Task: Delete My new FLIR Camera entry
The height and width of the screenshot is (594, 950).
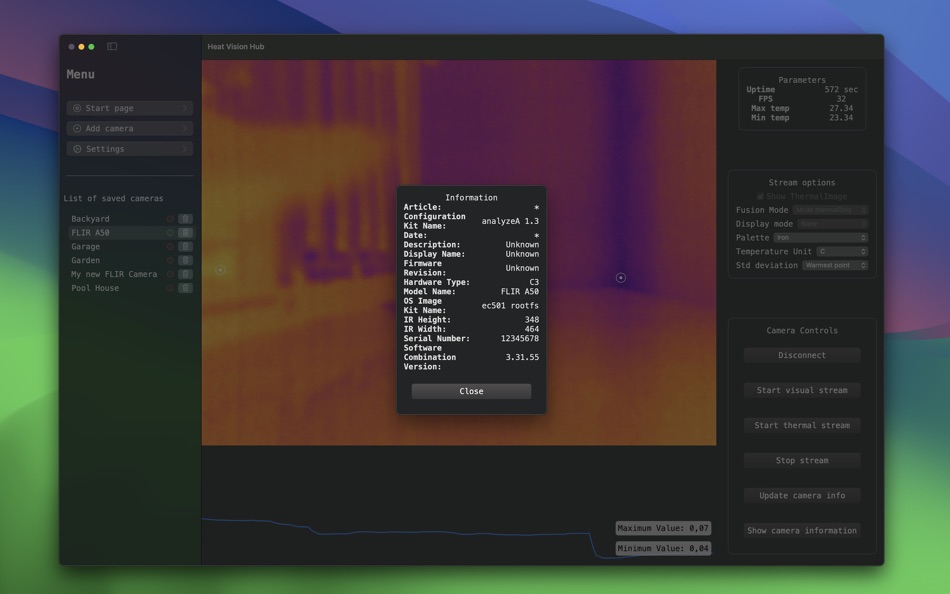Action: click(185, 275)
